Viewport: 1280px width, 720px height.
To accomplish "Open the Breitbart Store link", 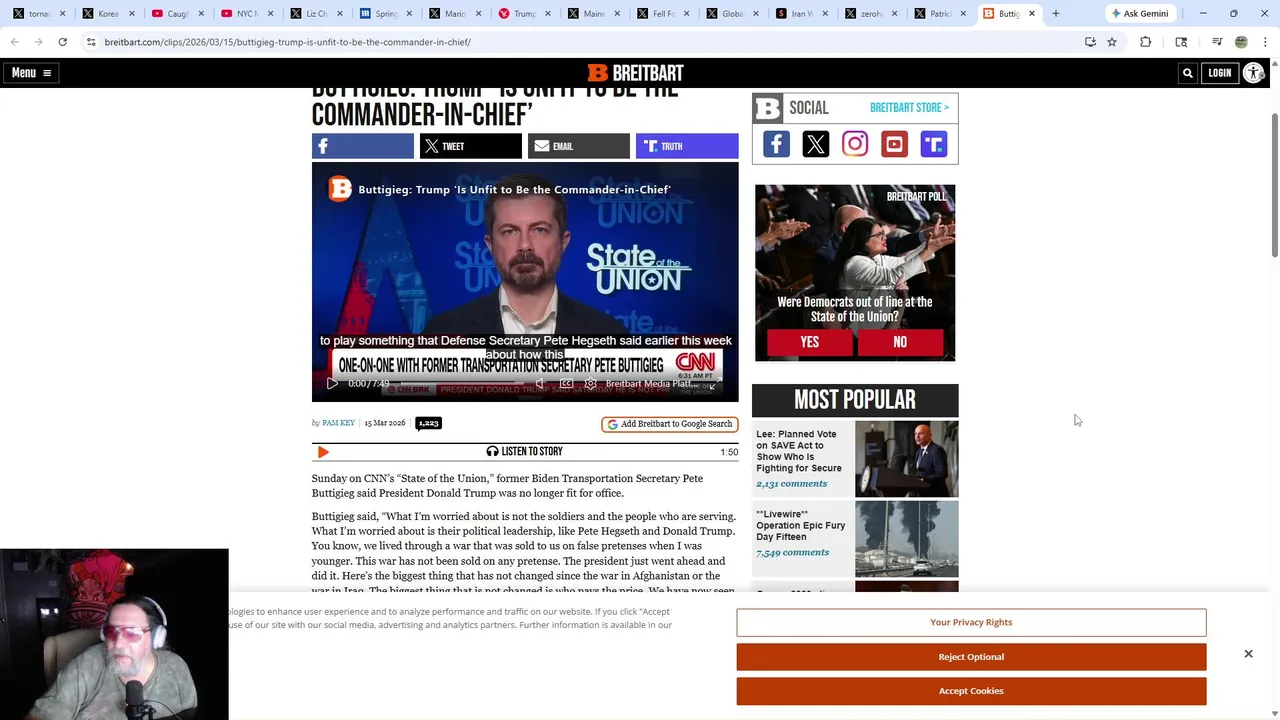I will click(909, 108).
